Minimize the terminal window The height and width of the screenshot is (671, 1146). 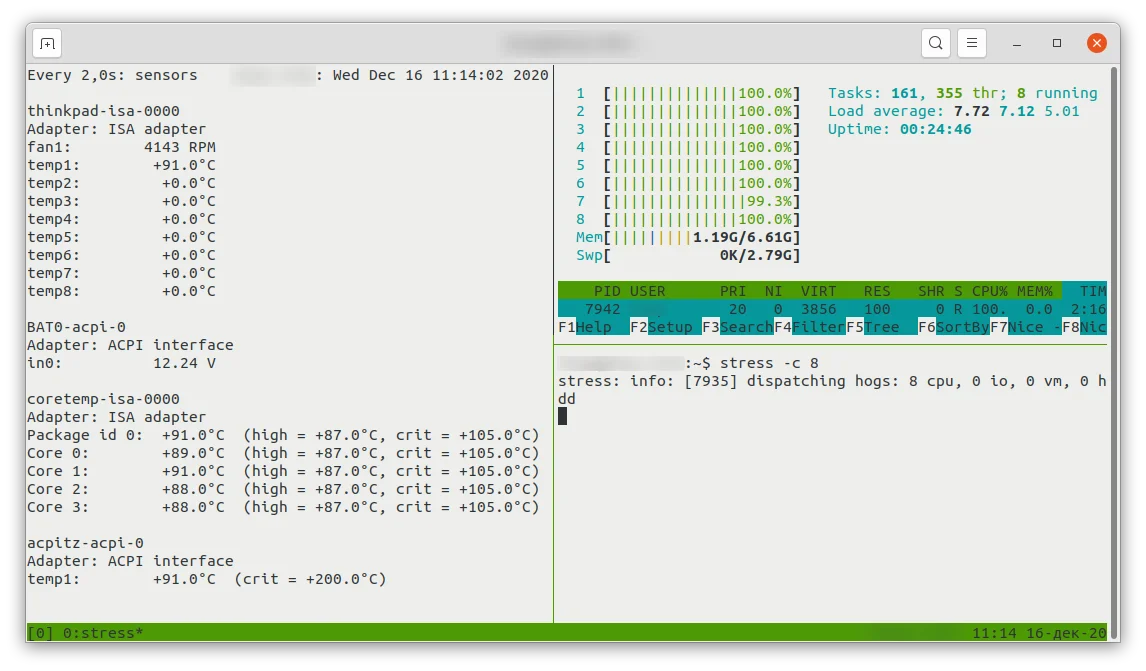click(1017, 44)
